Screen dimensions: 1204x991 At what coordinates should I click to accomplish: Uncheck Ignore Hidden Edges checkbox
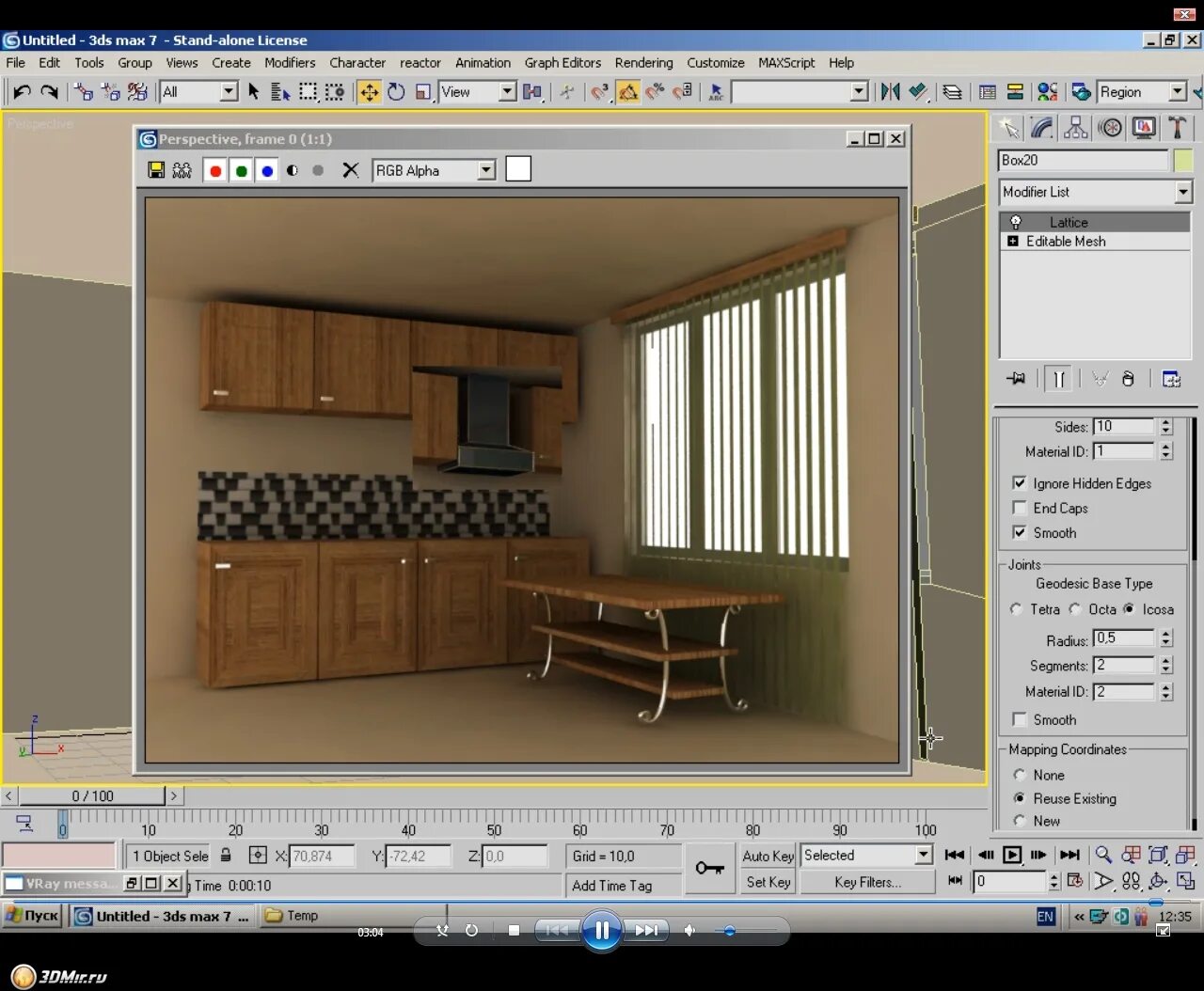(1019, 483)
